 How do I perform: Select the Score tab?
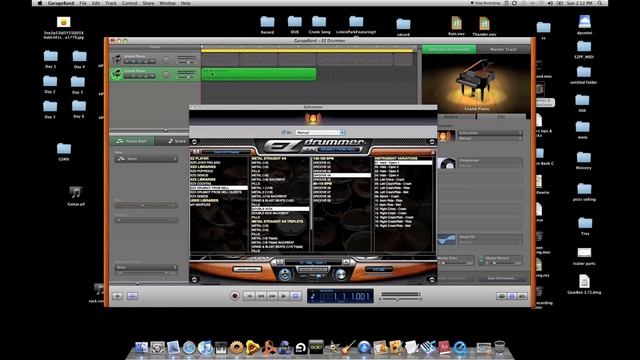click(x=177, y=141)
